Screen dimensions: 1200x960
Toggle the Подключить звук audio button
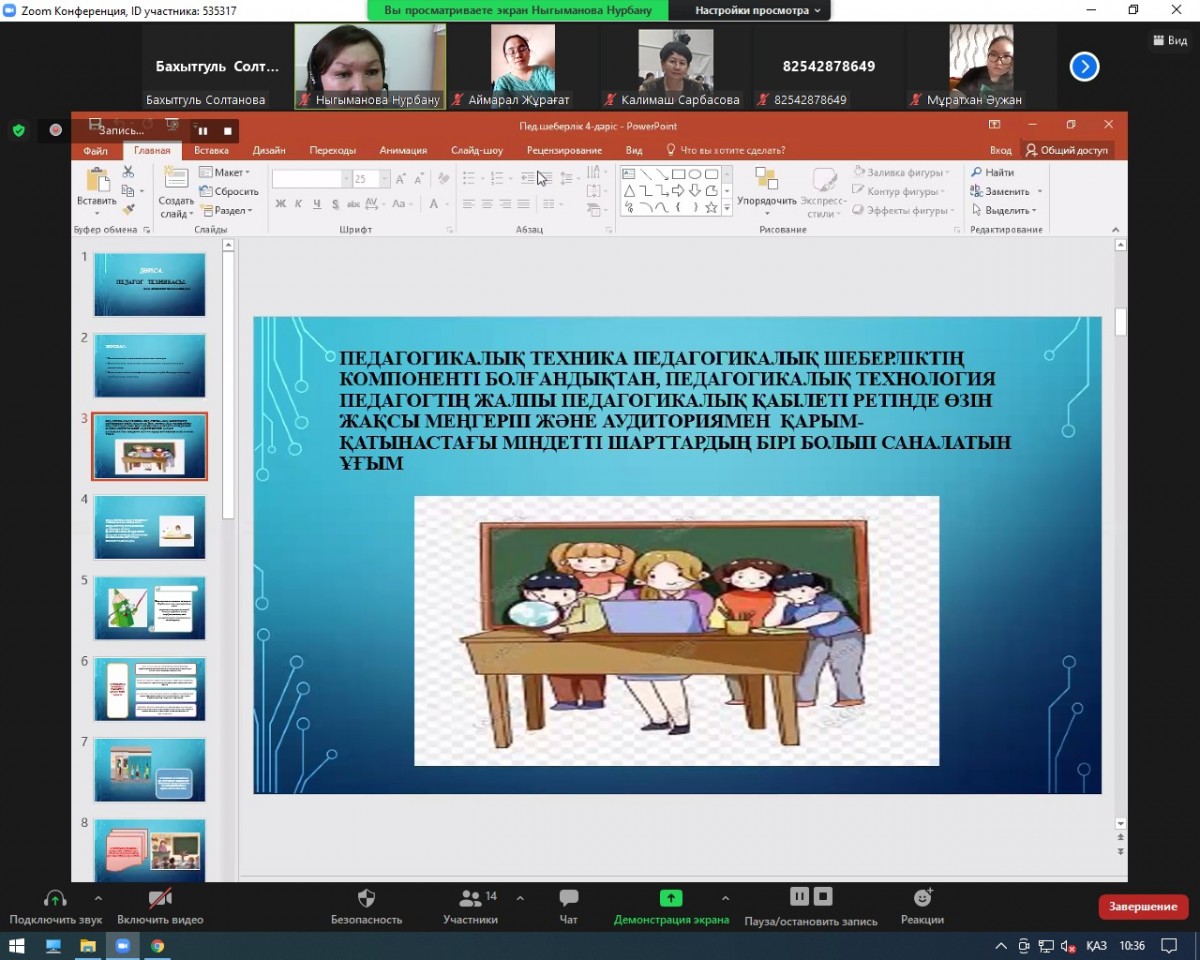[x=55, y=898]
